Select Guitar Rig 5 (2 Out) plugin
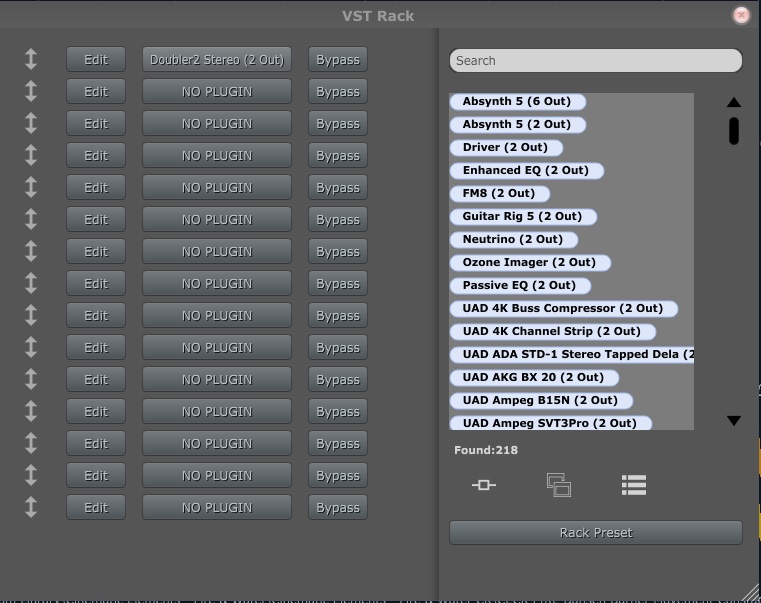 coord(523,216)
